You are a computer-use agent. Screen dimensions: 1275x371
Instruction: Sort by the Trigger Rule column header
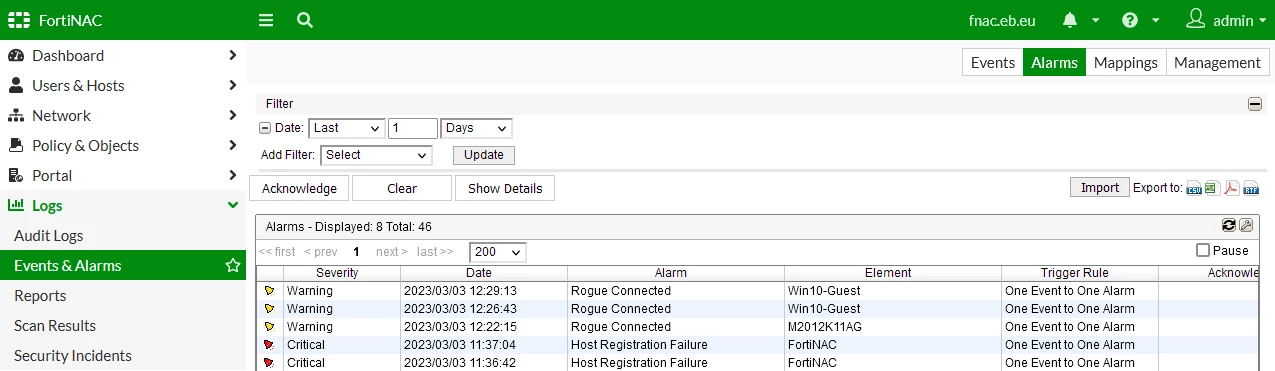pyautogui.click(x=1080, y=273)
